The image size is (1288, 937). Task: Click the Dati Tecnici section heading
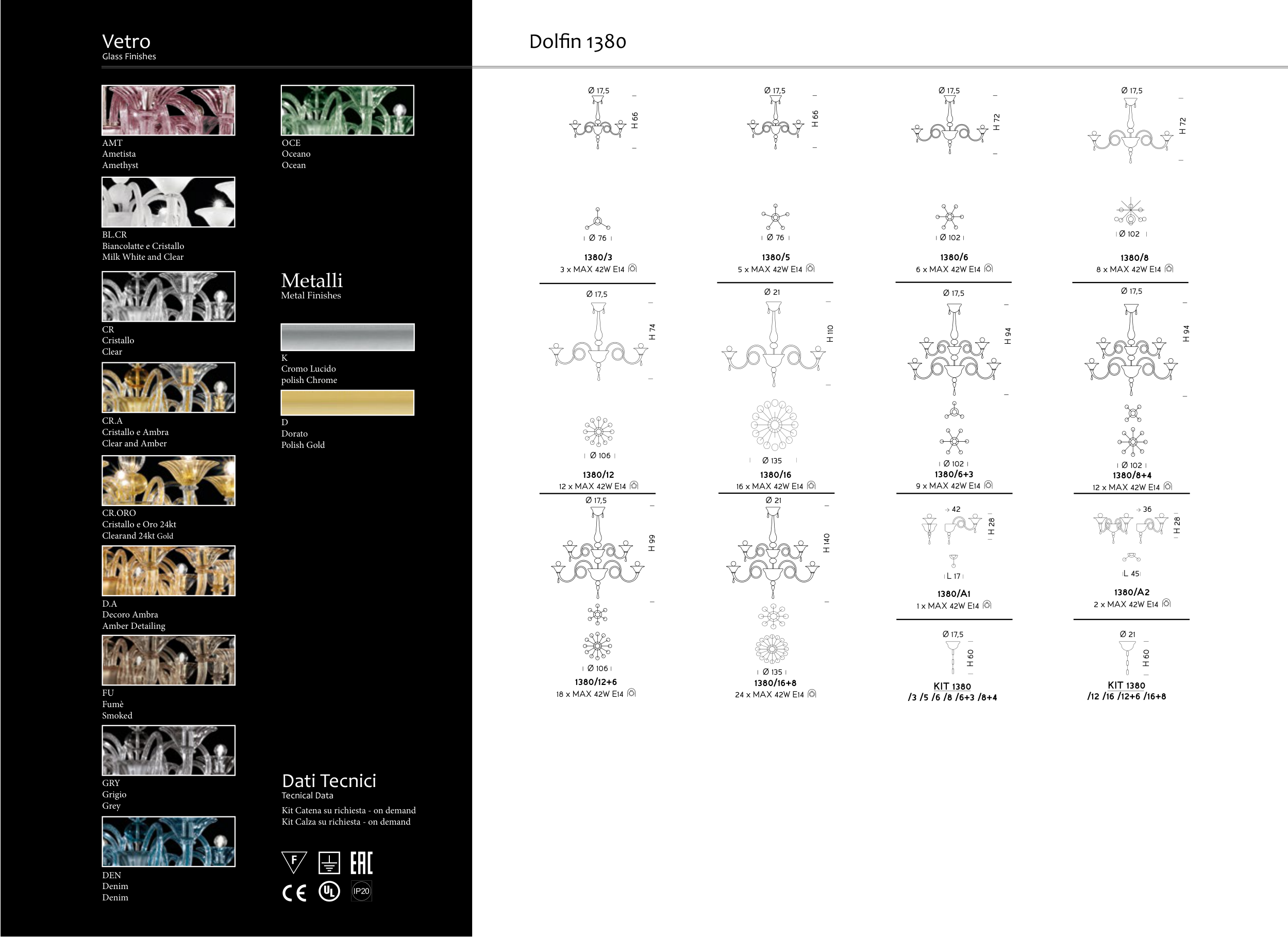(x=329, y=781)
